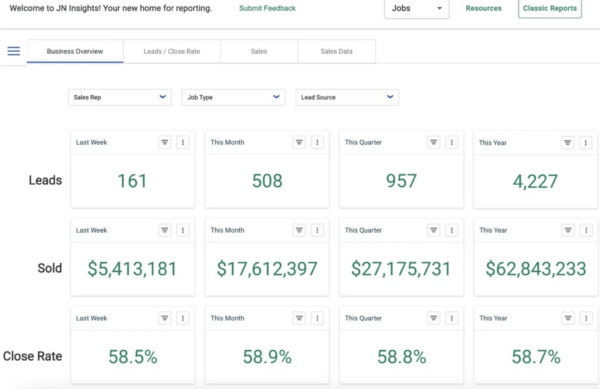This screenshot has height=389, width=600.
Task: Filter the Leads This Quarter card
Action: (434, 142)
